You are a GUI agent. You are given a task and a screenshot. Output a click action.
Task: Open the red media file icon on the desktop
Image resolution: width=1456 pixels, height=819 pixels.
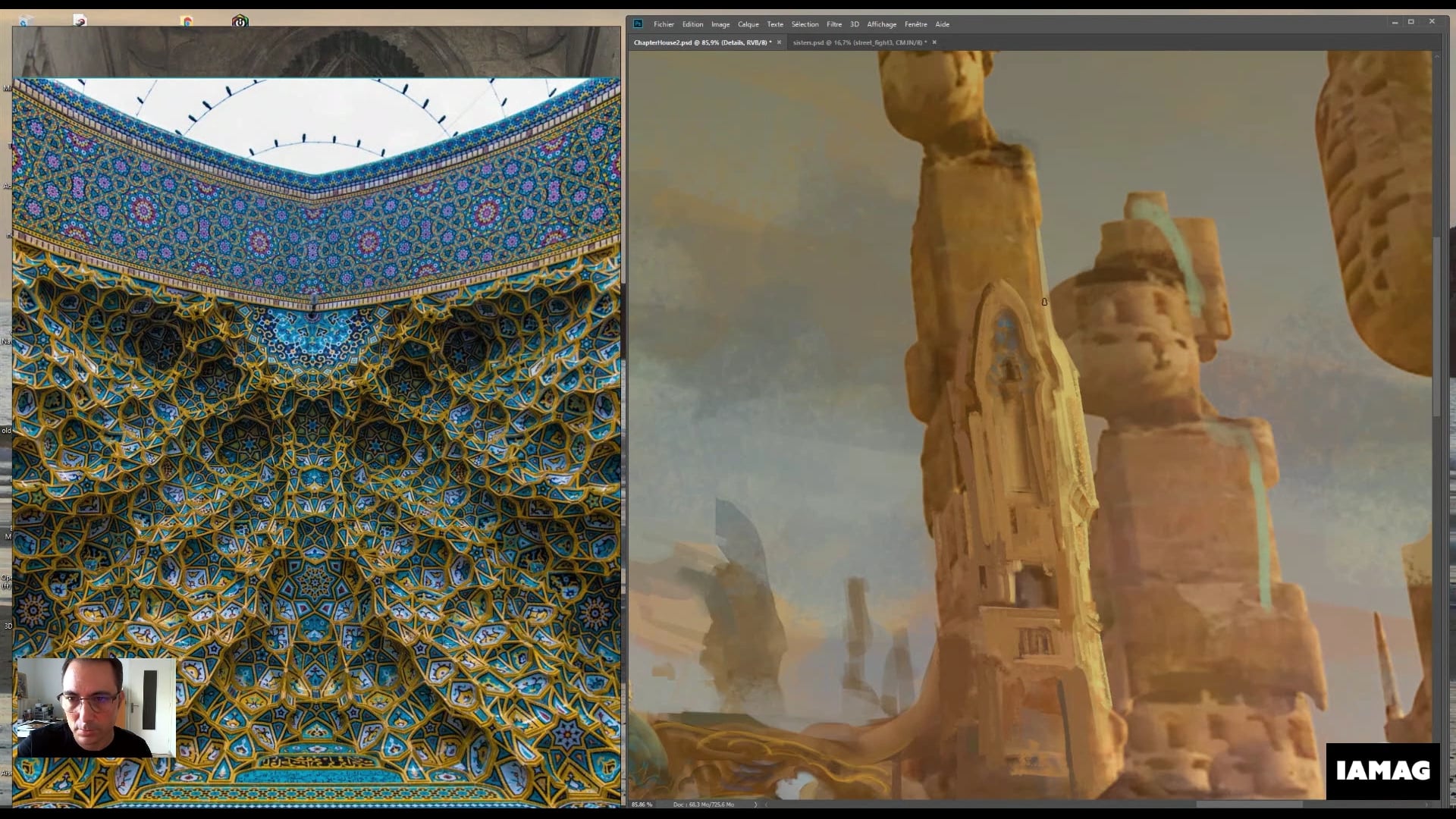tap(80, 20)
